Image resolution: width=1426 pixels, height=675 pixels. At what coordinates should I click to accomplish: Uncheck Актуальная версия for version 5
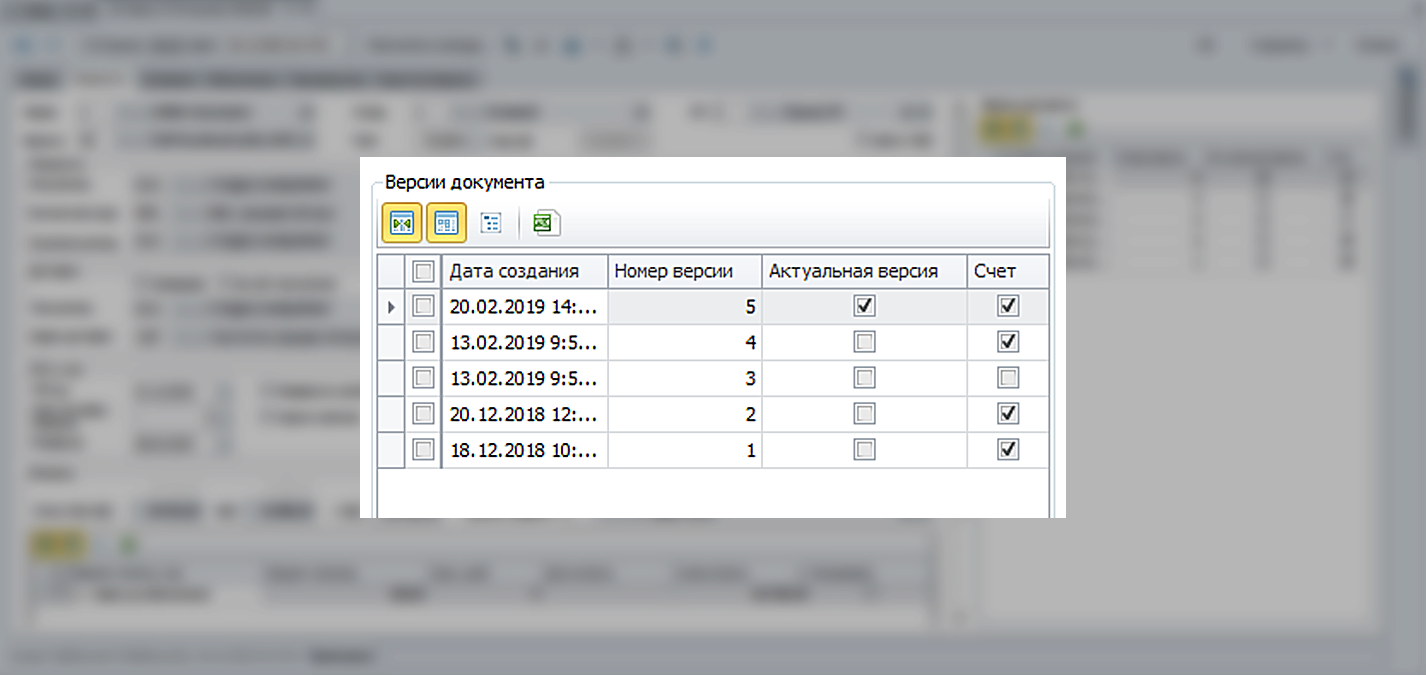864,306
